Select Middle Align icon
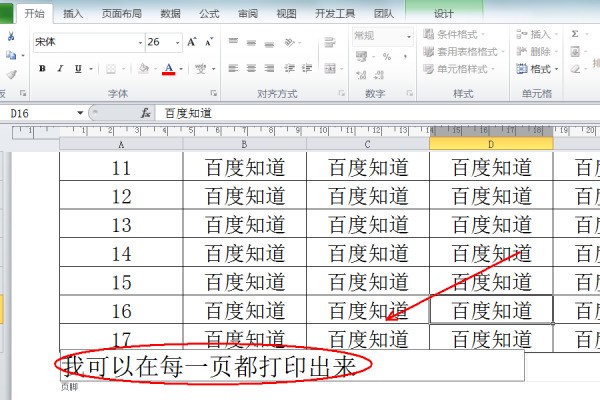600x400 pixels. click(251, 42)
